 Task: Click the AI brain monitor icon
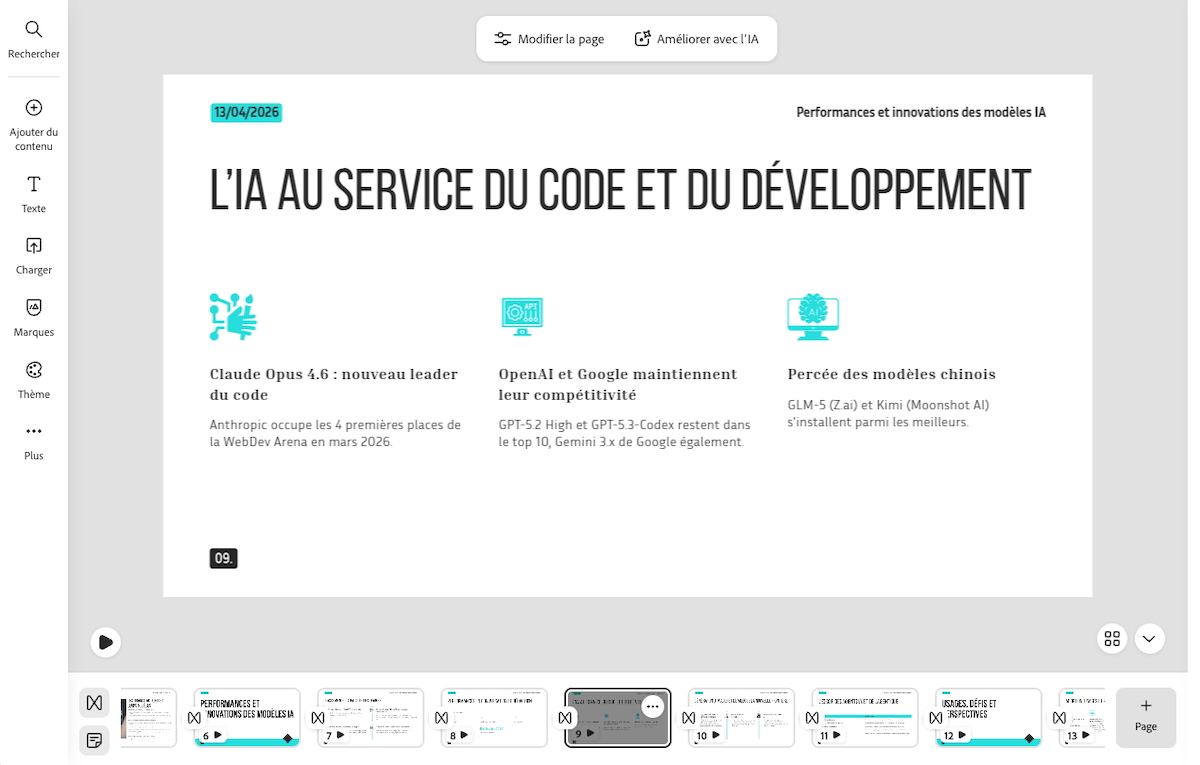[812, 316]
